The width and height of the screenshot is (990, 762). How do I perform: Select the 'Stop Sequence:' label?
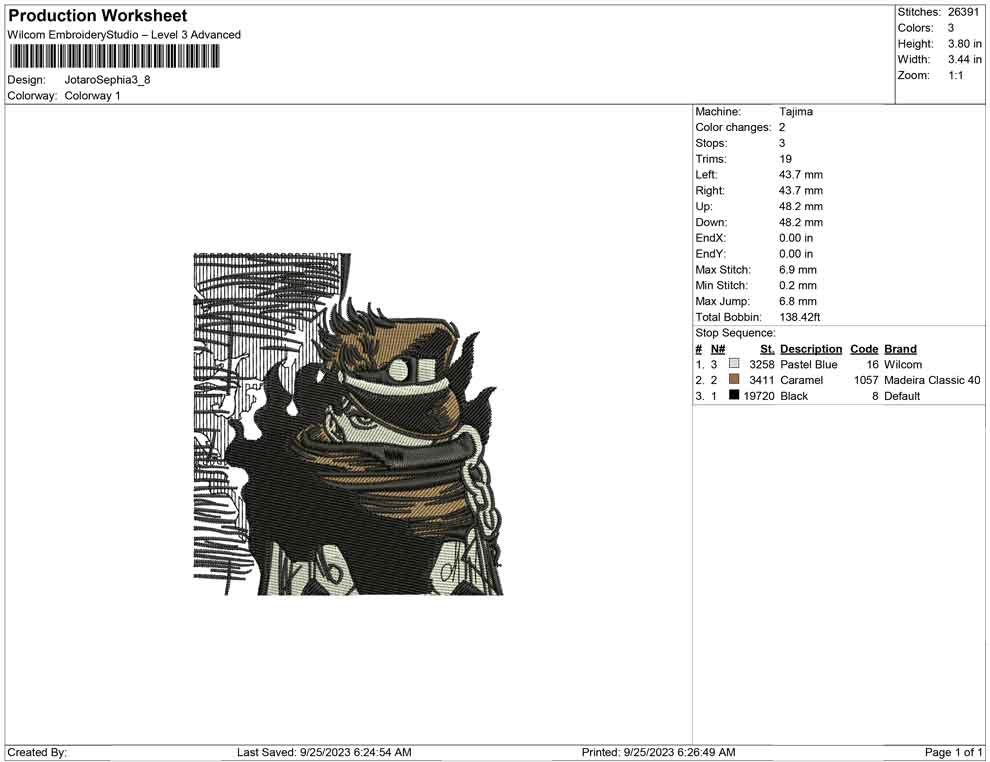pos(736,333)
